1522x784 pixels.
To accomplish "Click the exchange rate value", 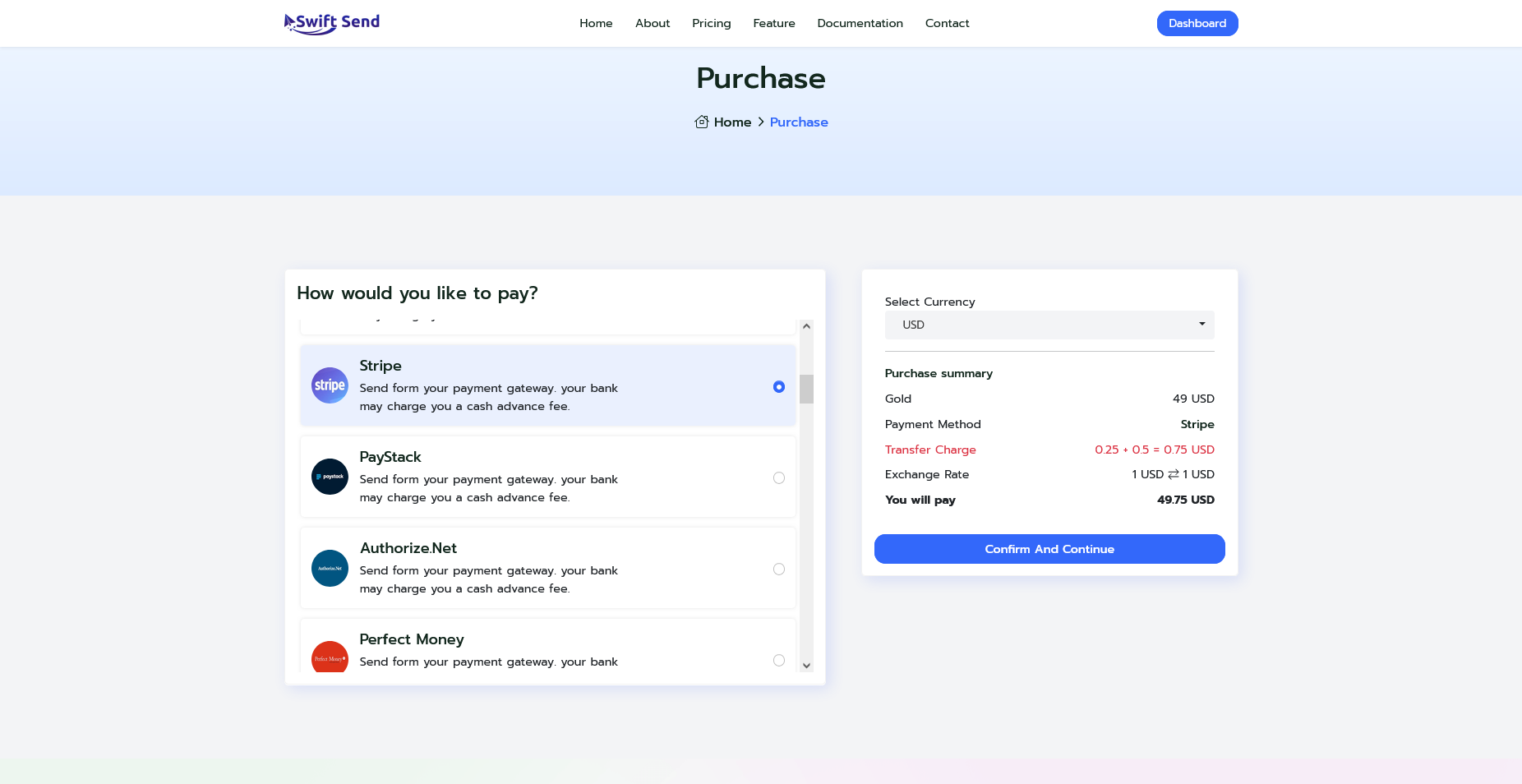I will pyautogui.click(x=1173, y=474).
